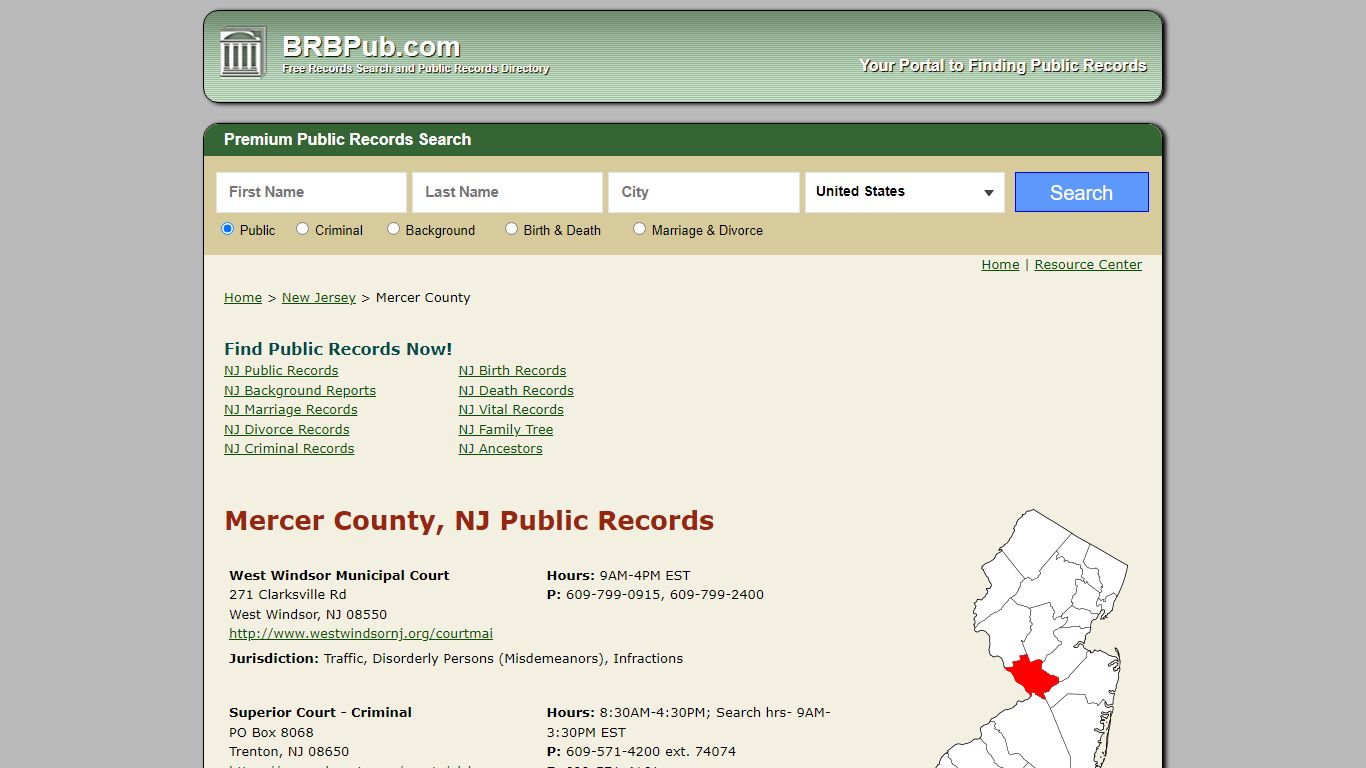This screenshot has height=768, width=1366.
Task: Click the Find Public Records Now! heading
Action: [x=338, y=349]
